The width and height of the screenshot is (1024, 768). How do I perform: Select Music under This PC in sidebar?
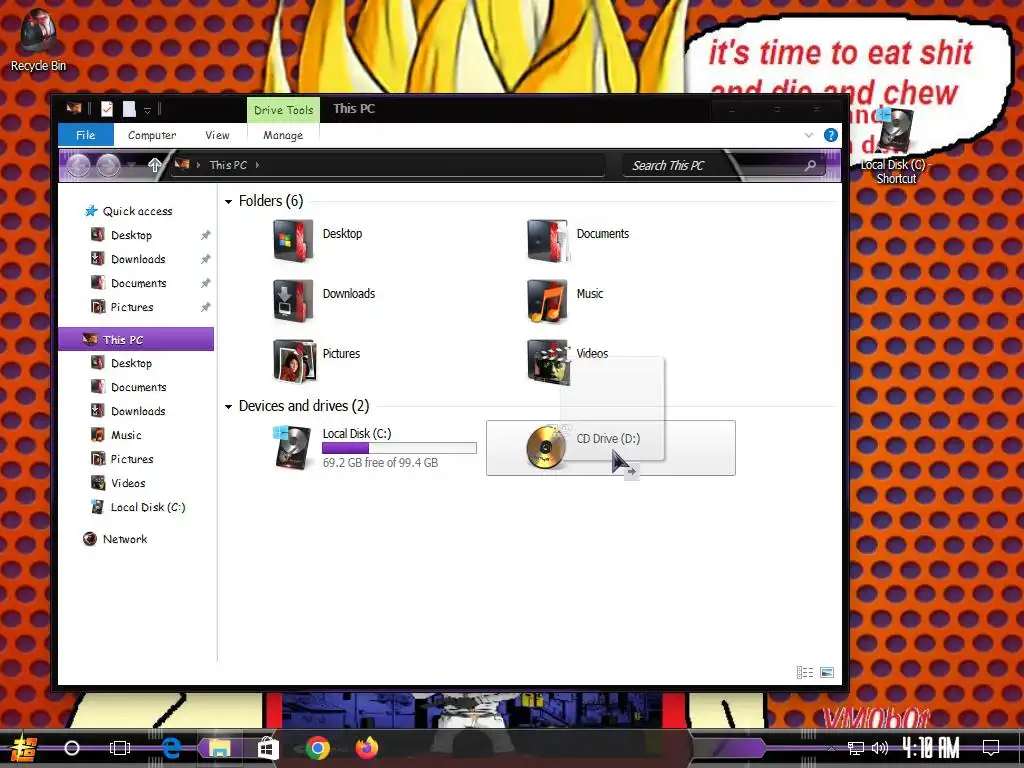[125, 435]
